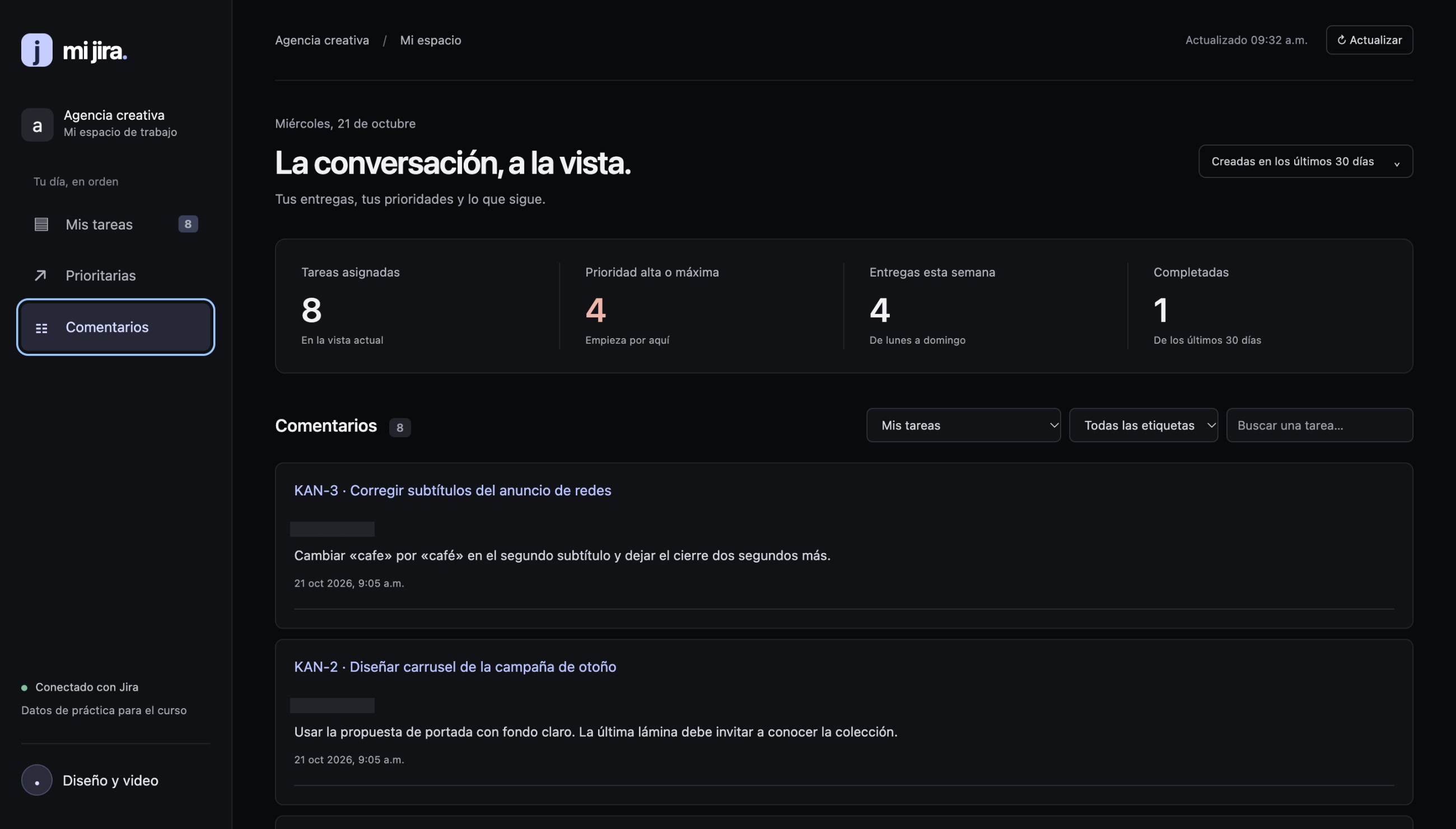The height and width of the screenshot is (829, 1456).
Task: Click Conectado con Jira status text
Action: tap(87, 687)
